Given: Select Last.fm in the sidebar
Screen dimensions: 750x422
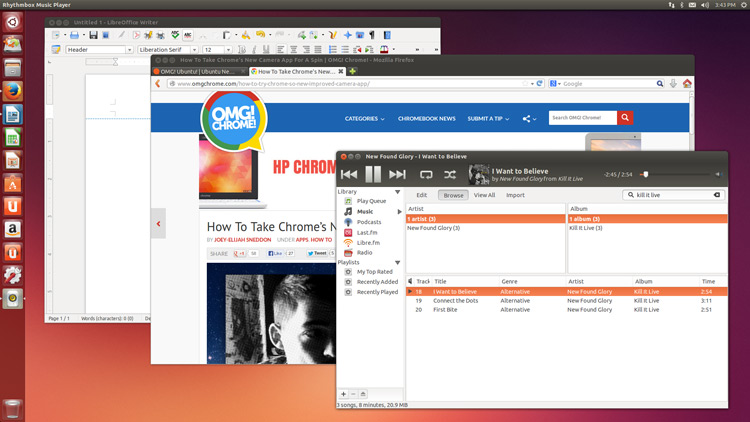Looking at the screenshot, I should 367,232.
